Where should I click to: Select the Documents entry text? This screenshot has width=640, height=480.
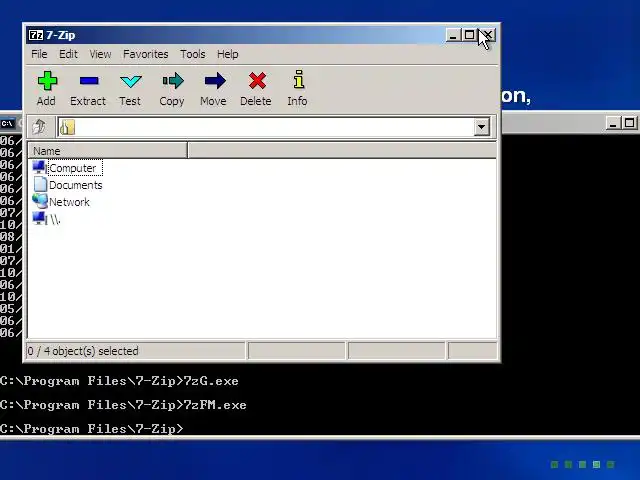click(76, 185)
